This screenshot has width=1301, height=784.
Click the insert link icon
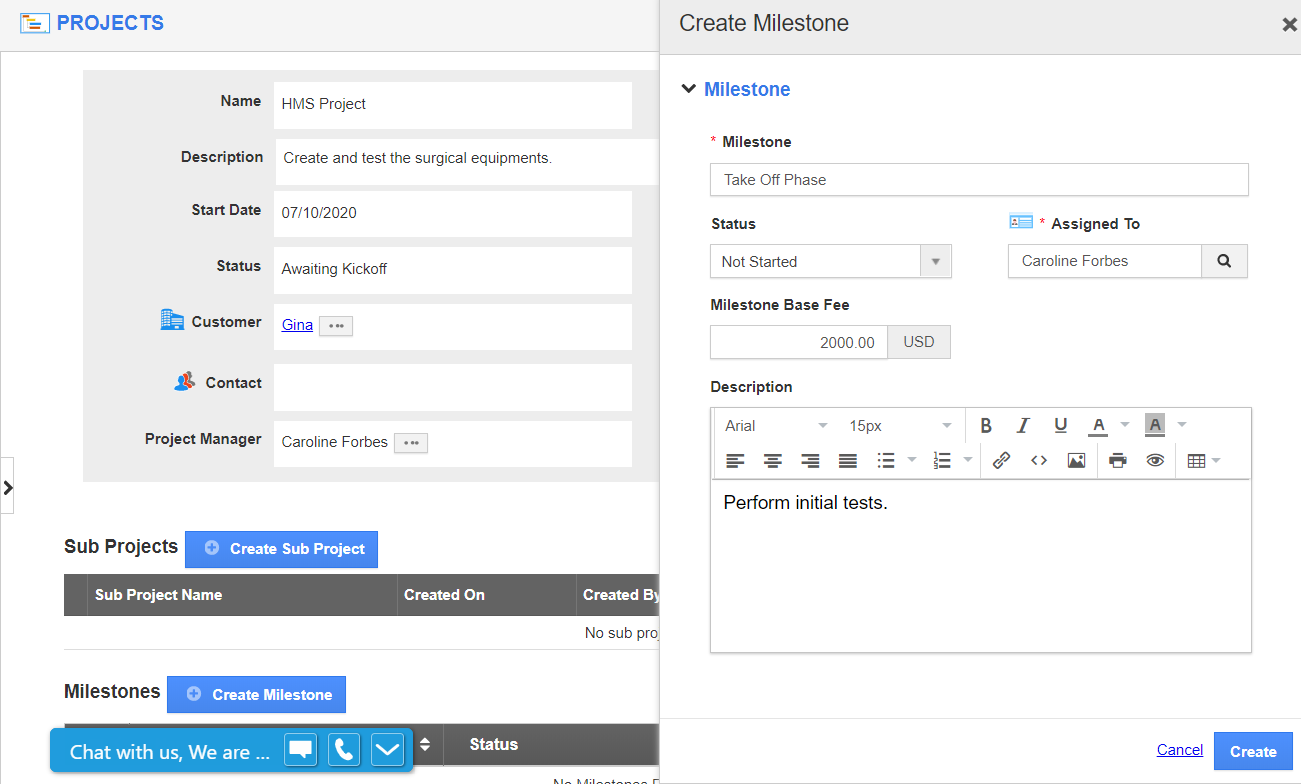(x=1001, y=461)
